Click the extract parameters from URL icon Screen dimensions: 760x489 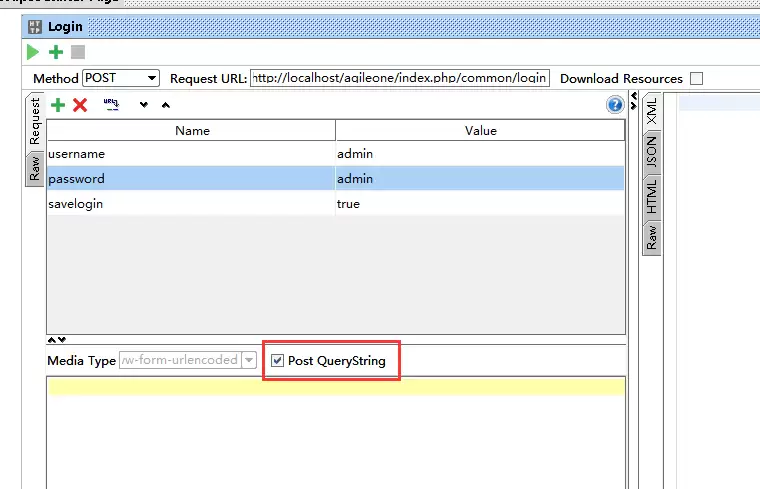[x=111, y=104]
